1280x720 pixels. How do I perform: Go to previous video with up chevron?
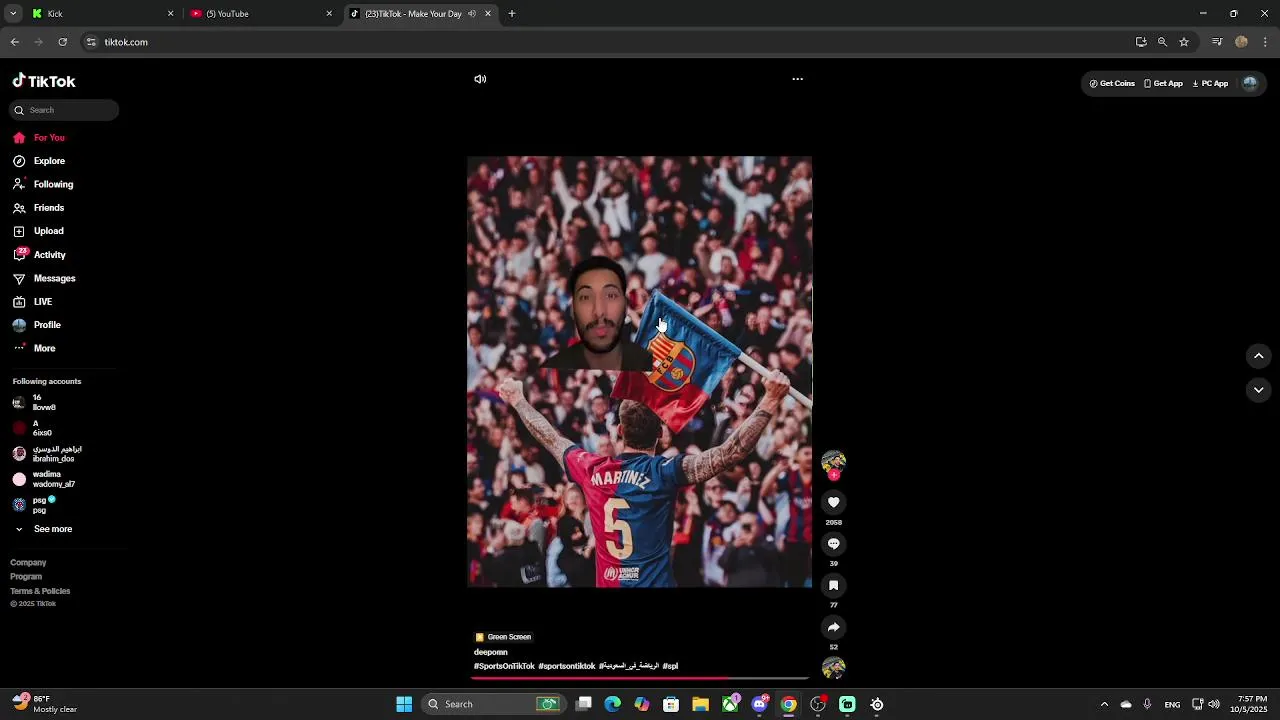click(x=1259, y=356)
